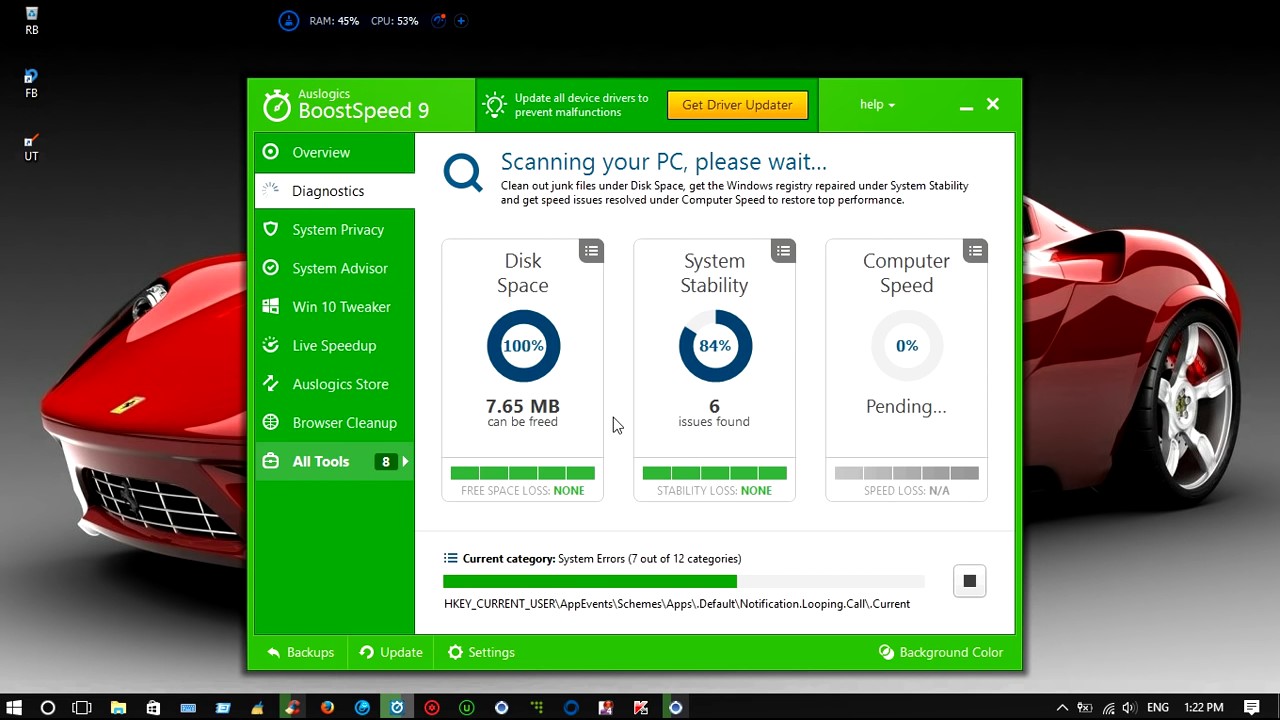Open the RB desktop shortcut

[31, 21]
